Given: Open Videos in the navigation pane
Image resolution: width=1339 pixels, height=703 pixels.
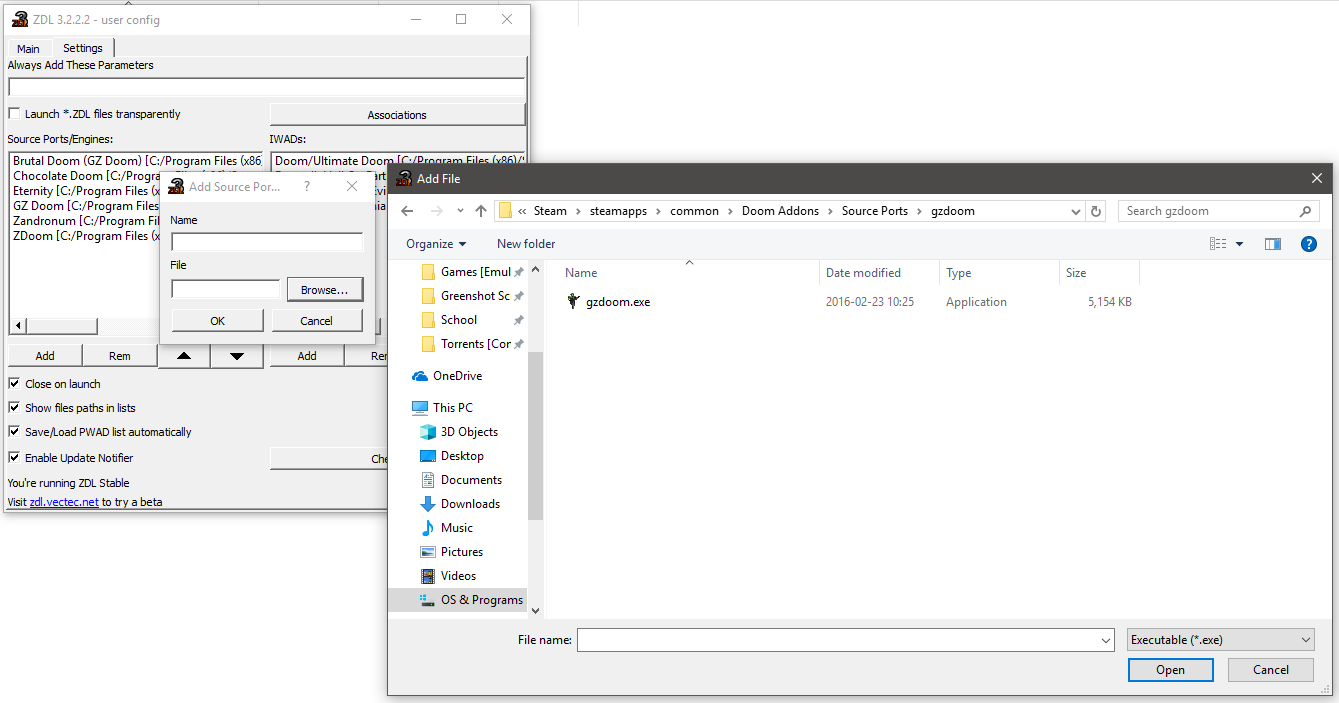Looking at the screenshot, I should 458,576.
